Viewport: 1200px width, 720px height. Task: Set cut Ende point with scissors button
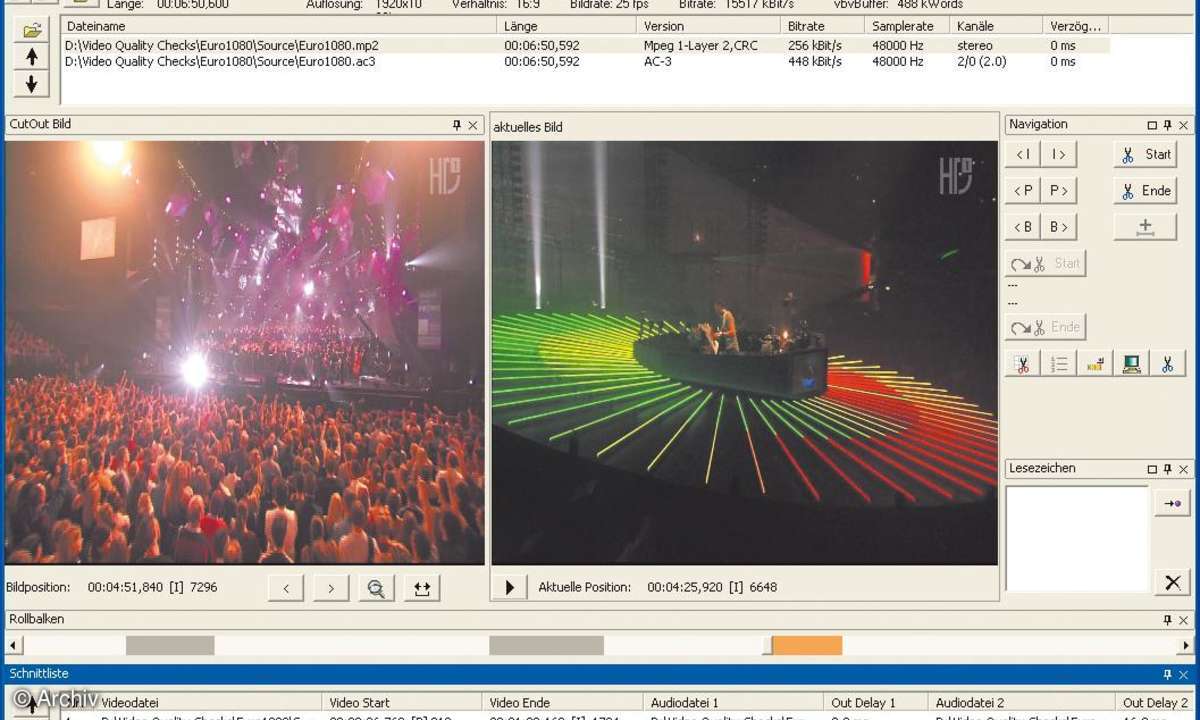[1145, 190]
